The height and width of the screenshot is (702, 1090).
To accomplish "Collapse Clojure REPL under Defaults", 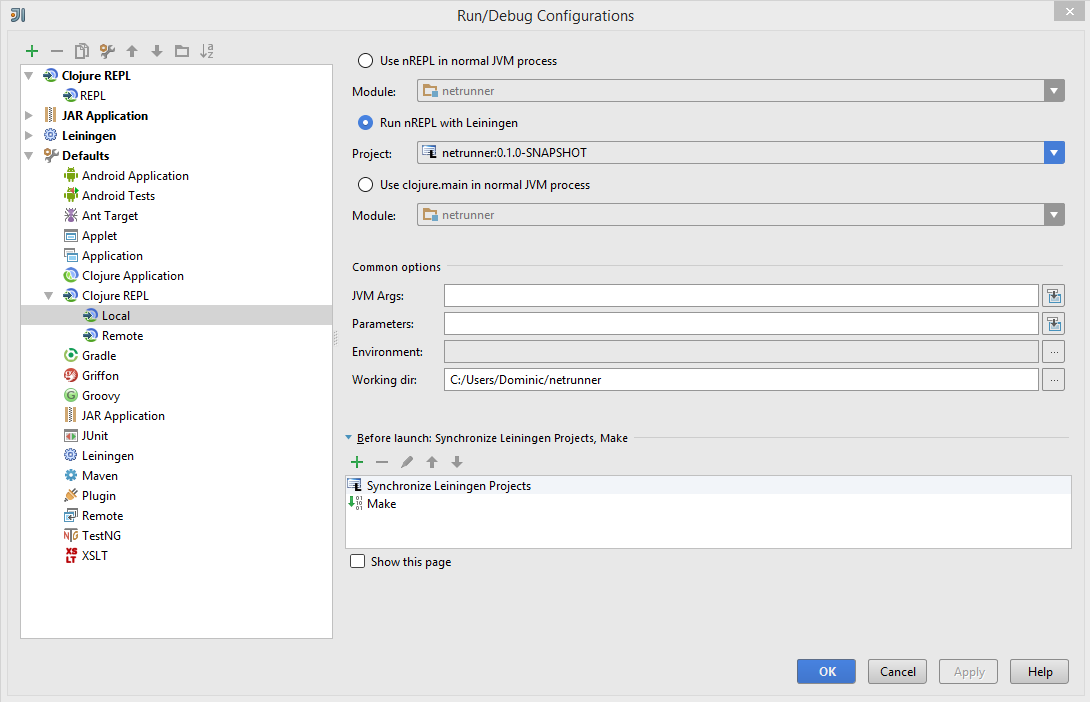I will click(49, 295).
